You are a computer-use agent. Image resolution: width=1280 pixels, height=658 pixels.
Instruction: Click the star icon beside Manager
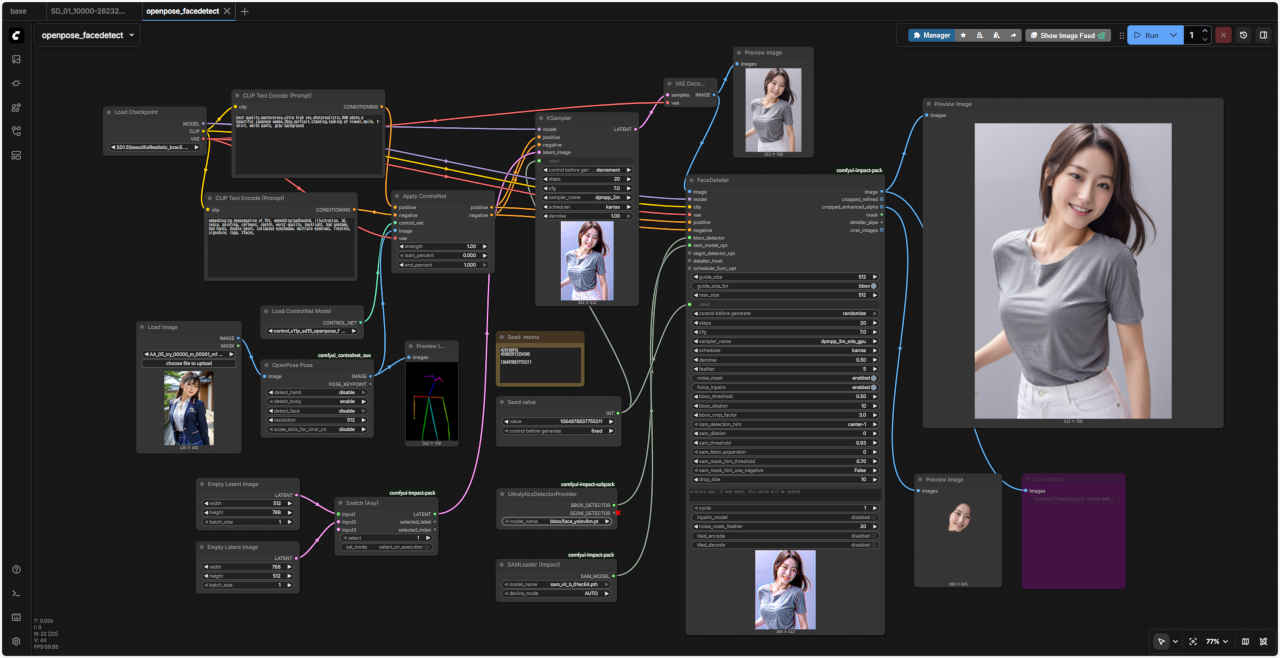click(963, 35)
